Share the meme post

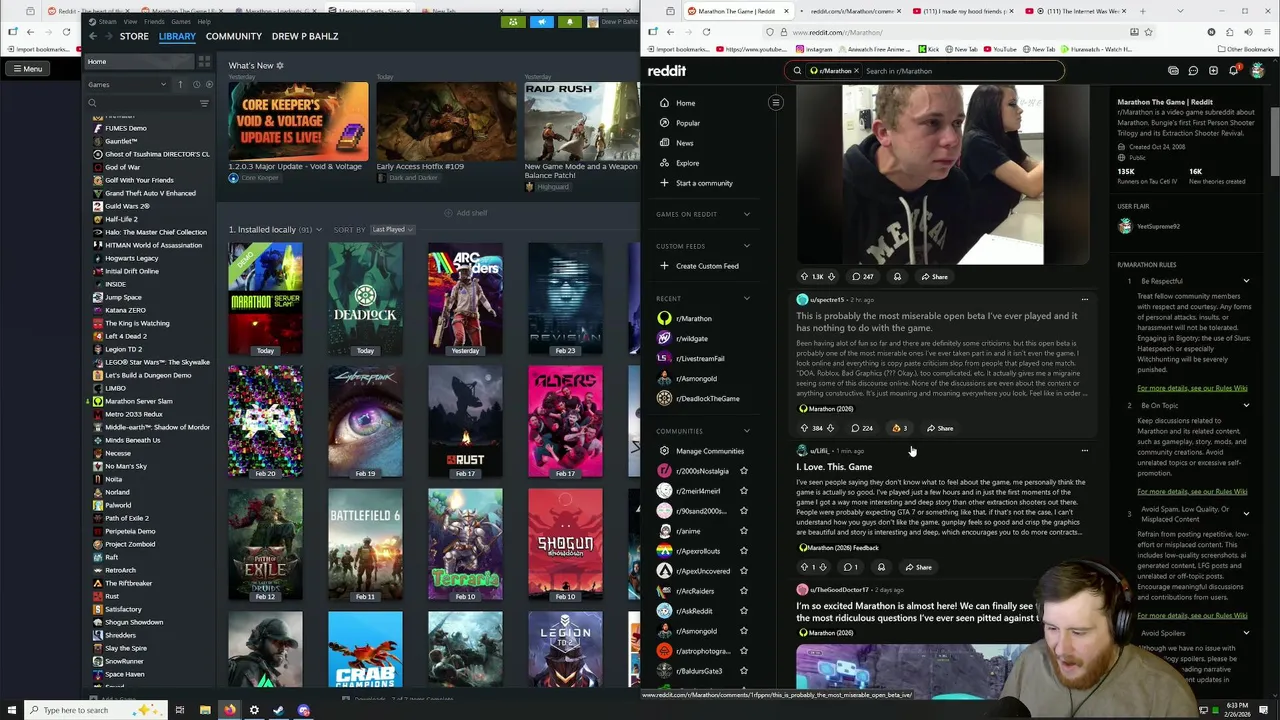[934, 276]
